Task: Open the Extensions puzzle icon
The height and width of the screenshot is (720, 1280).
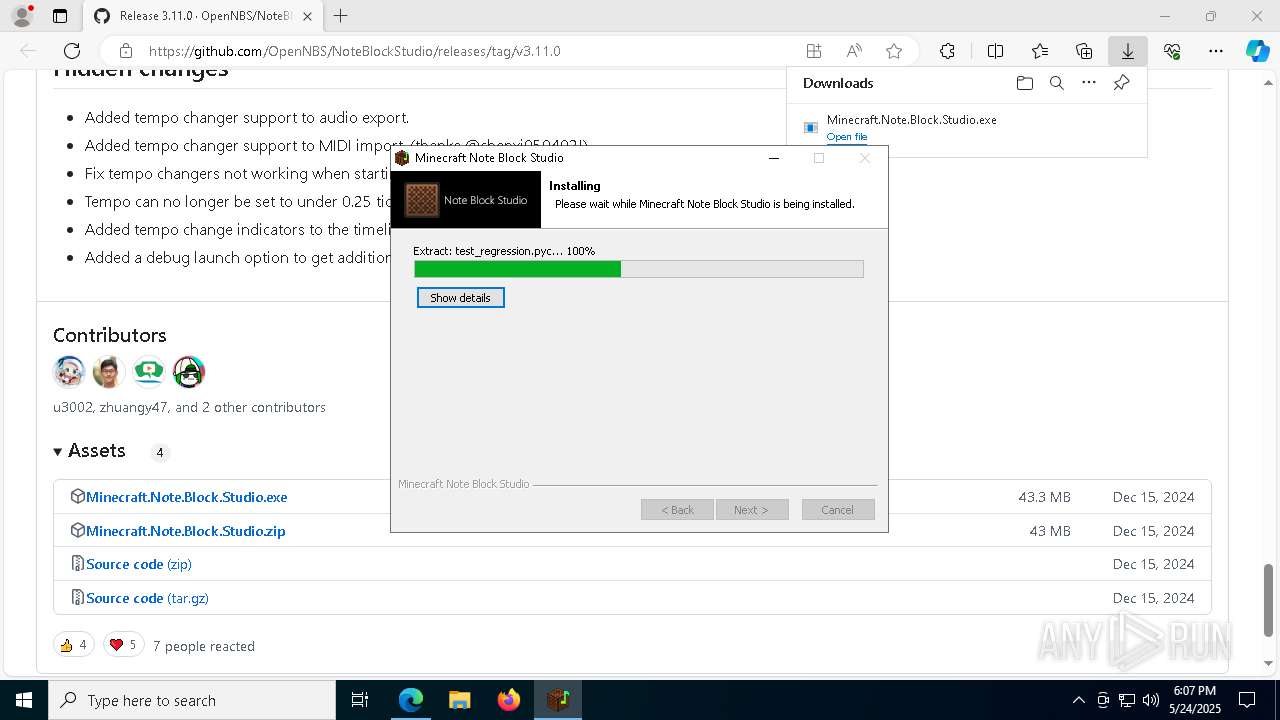Action: (947, 51)
